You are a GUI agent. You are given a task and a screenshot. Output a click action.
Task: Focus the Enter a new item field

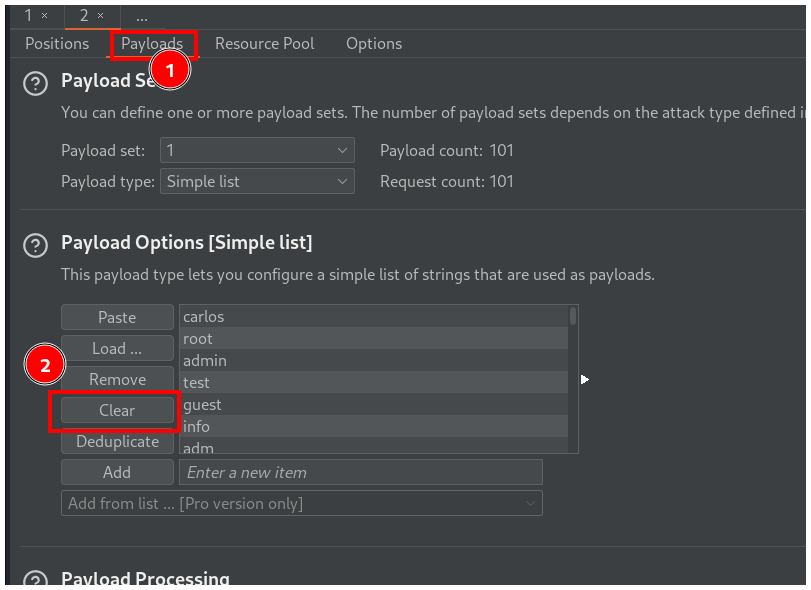coord(360,473)
